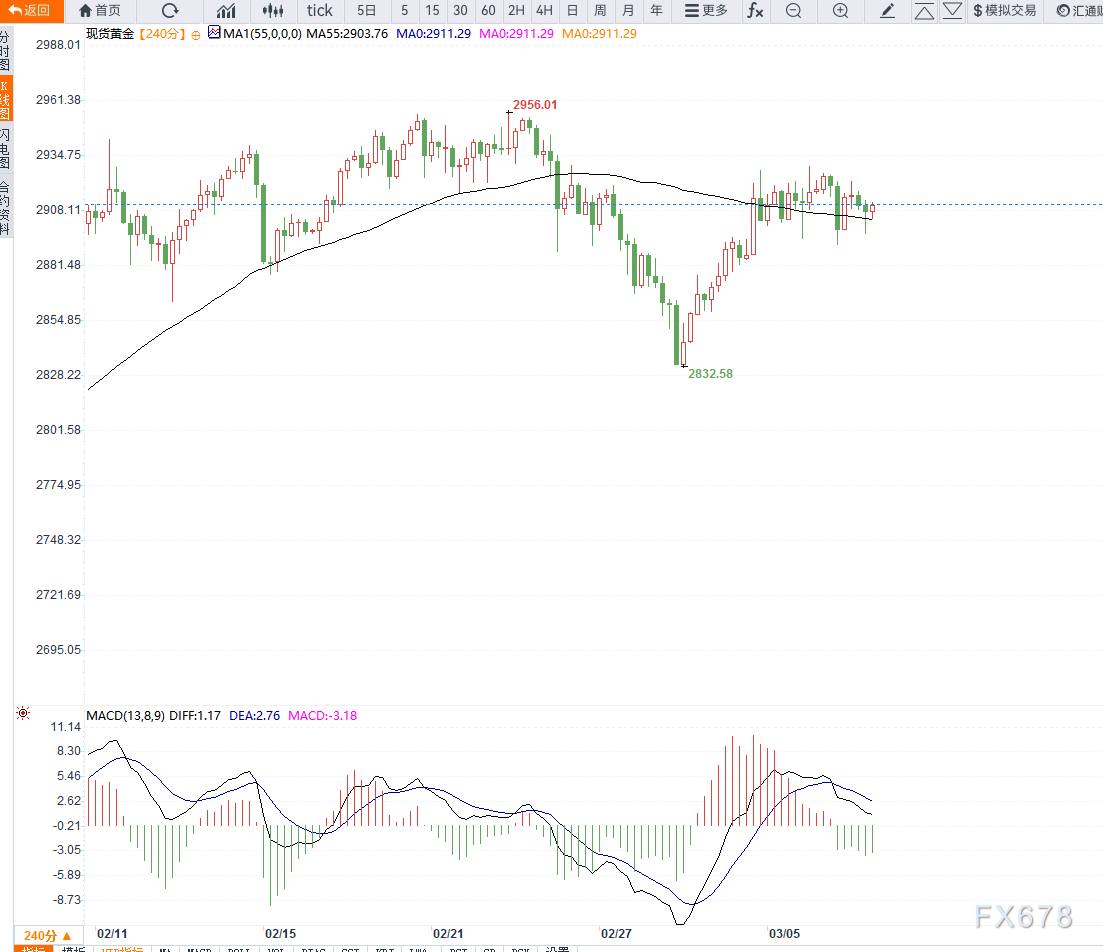Open the 240分 period selector at bottom
Viewport: 1103px width, 952px height.
tap(48, 935)
